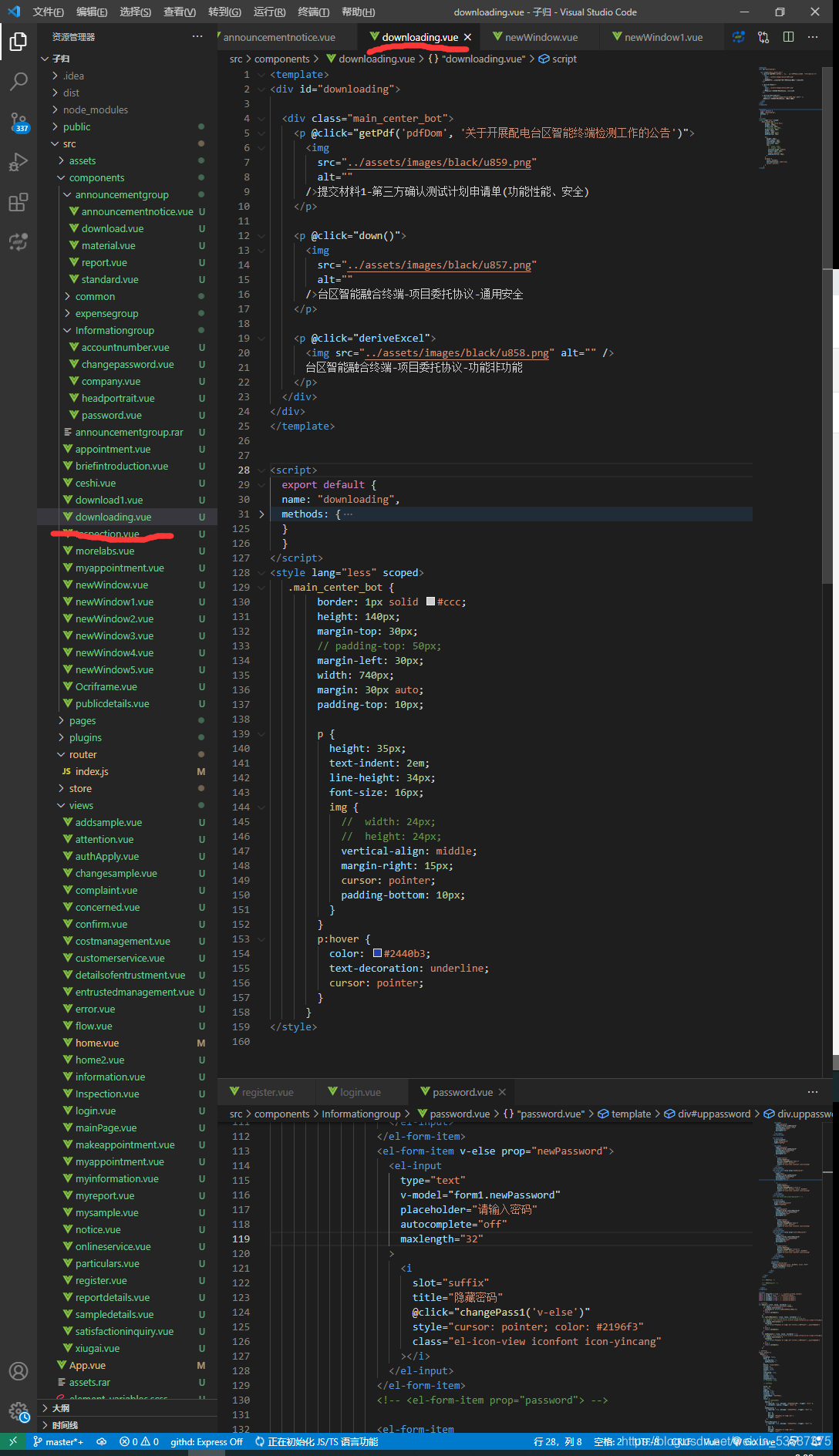
Task: Click the Explorer panel more actions ellipsis
Action: point(197,36)
